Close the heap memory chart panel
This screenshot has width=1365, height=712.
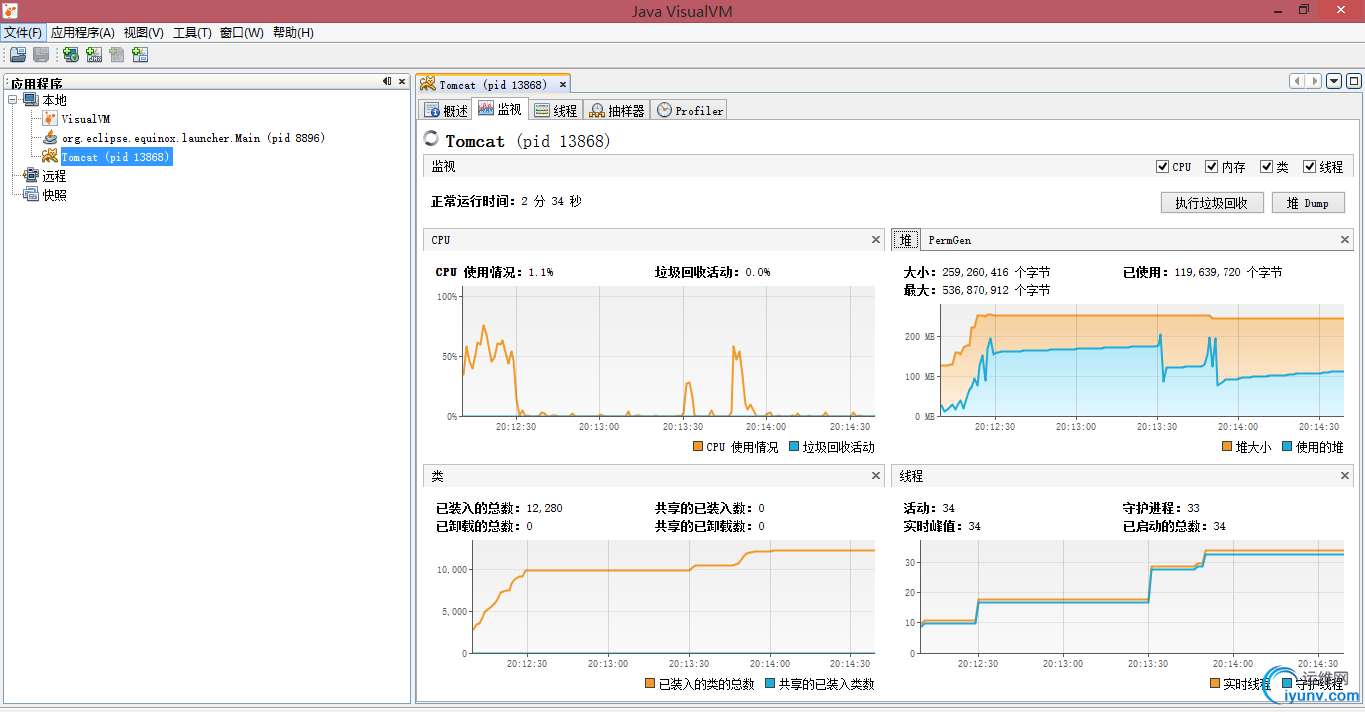click(1345, 240)
